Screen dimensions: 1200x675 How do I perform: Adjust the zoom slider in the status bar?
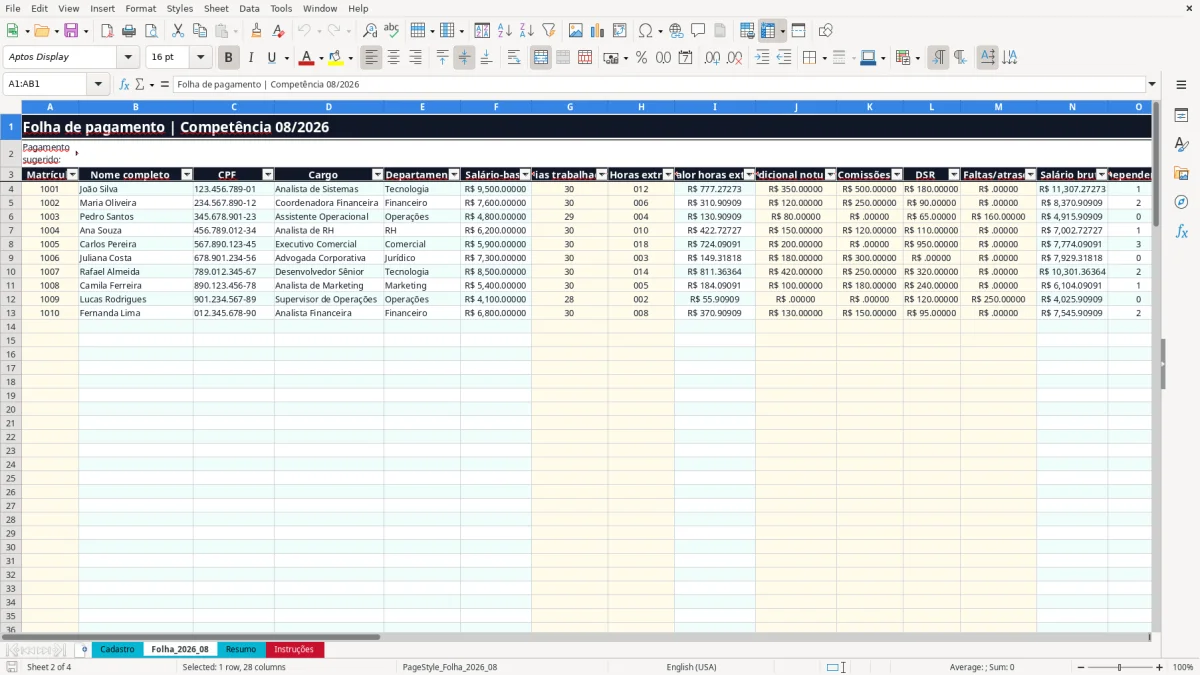click(1119, 667)
